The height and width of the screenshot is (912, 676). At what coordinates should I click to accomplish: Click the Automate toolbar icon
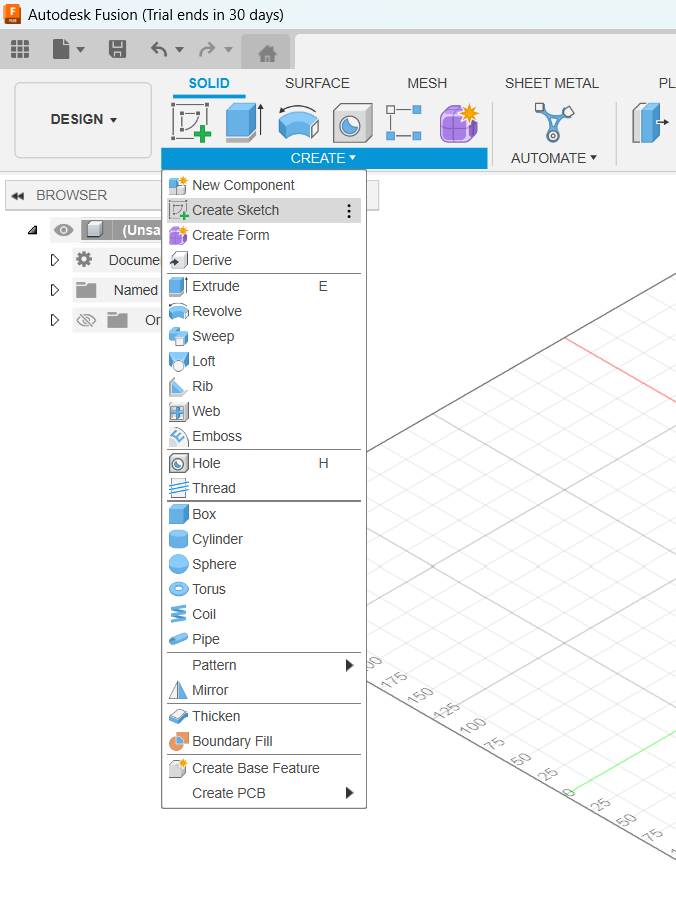tap(553, 122)
